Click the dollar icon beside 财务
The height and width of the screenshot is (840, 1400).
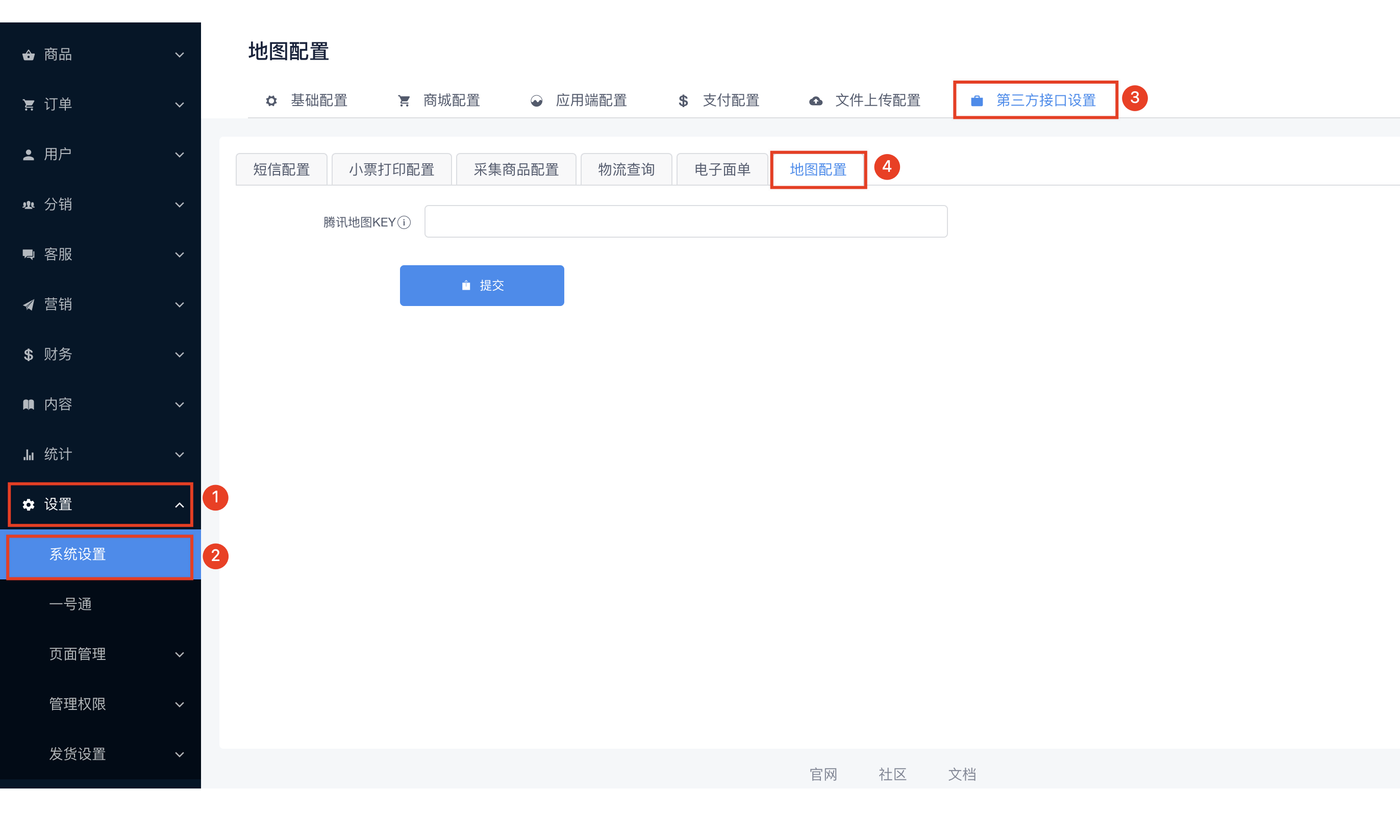pos(28,354)
